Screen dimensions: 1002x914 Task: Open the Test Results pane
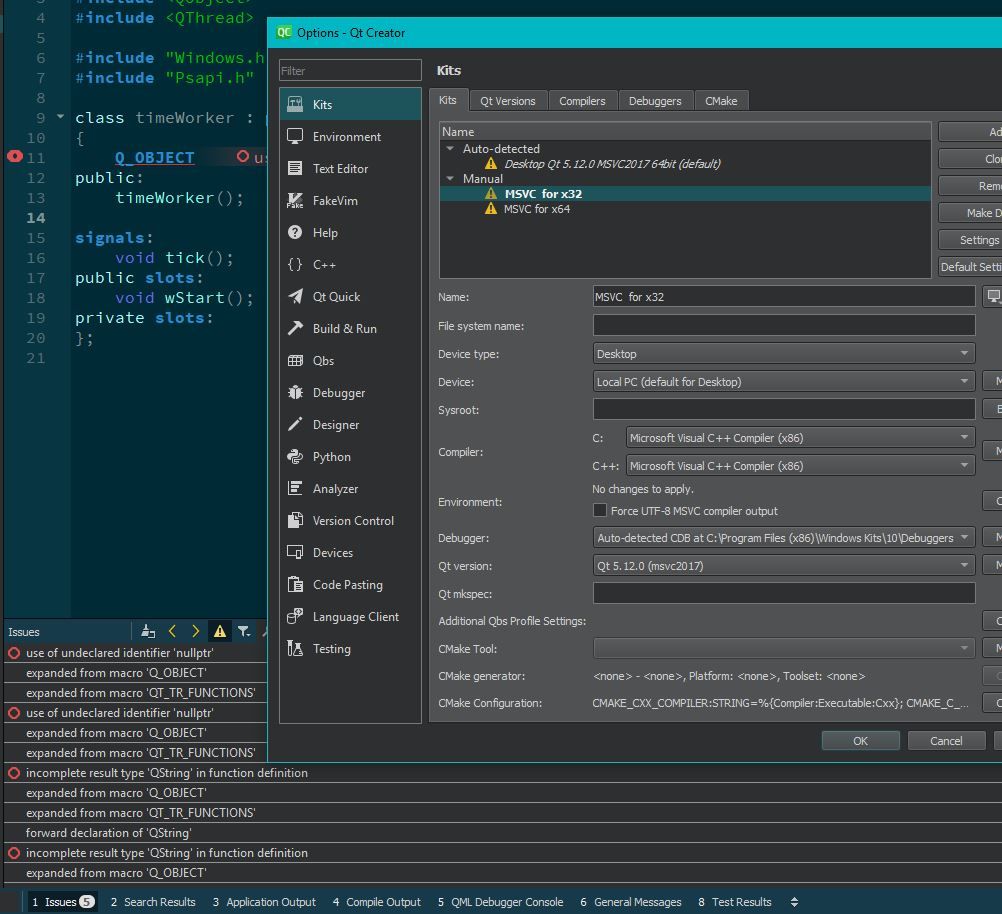click(736, 902)
